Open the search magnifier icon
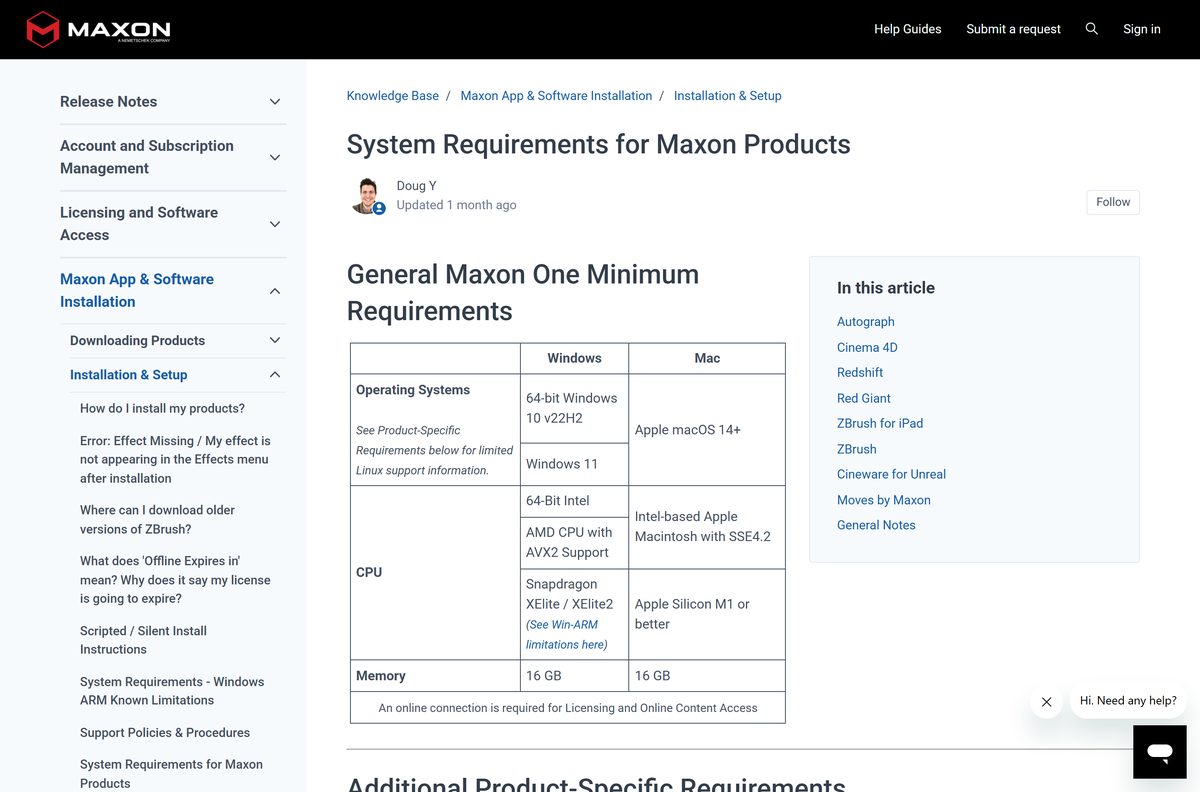 1092,29
